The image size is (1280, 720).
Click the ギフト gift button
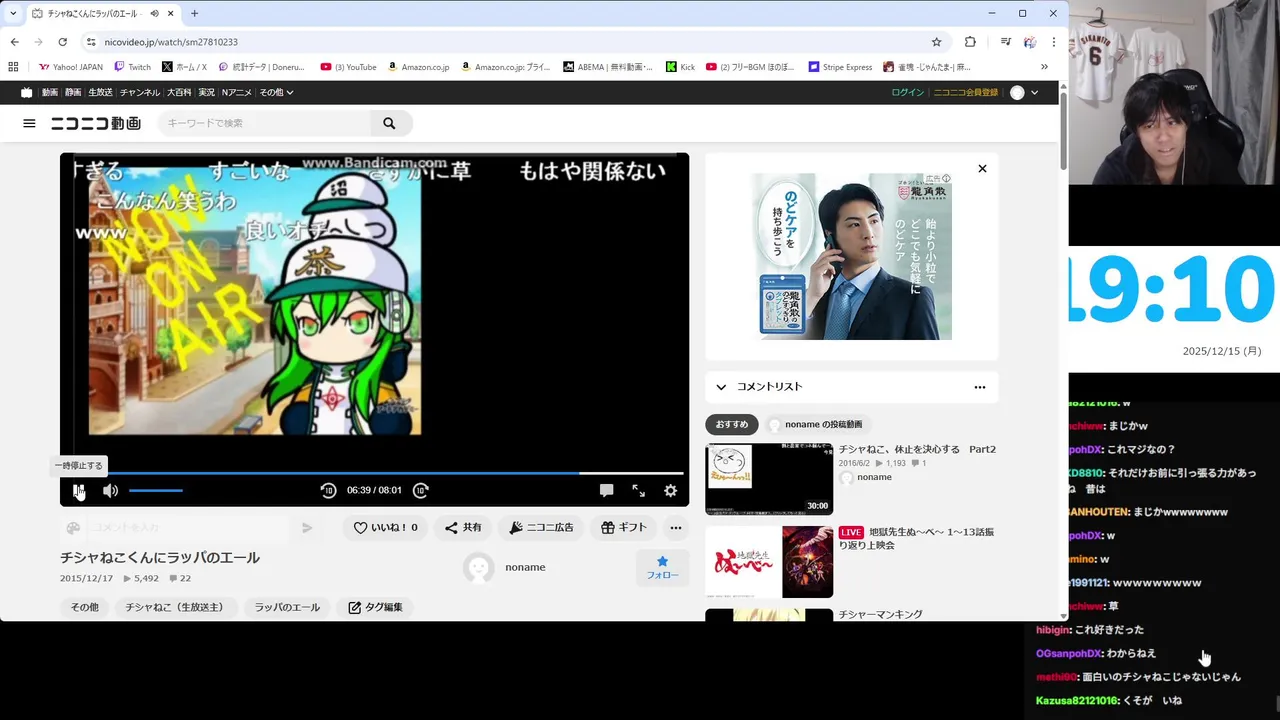pos(624,527)
